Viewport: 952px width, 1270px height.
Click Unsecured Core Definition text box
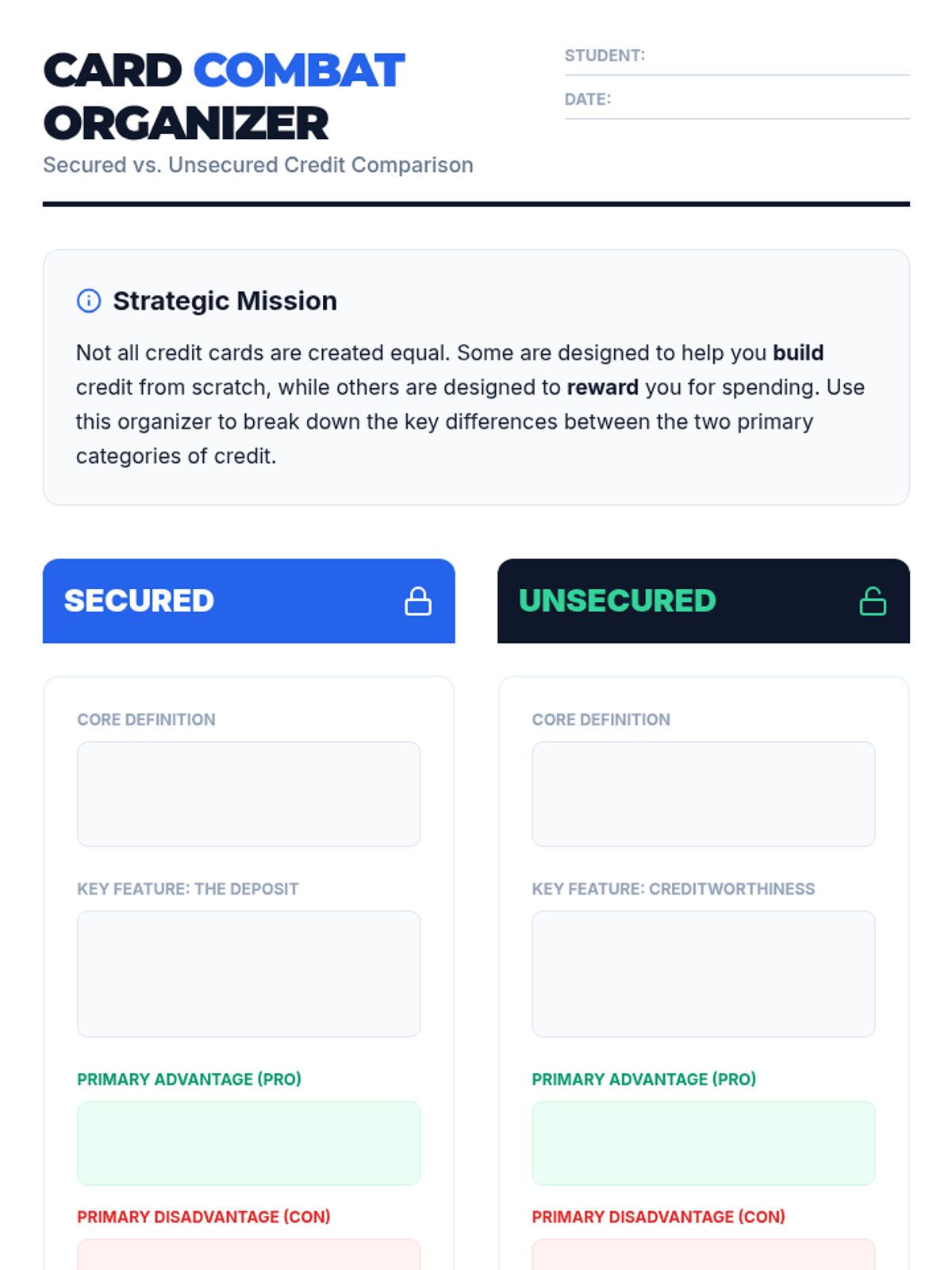point(703,794)
